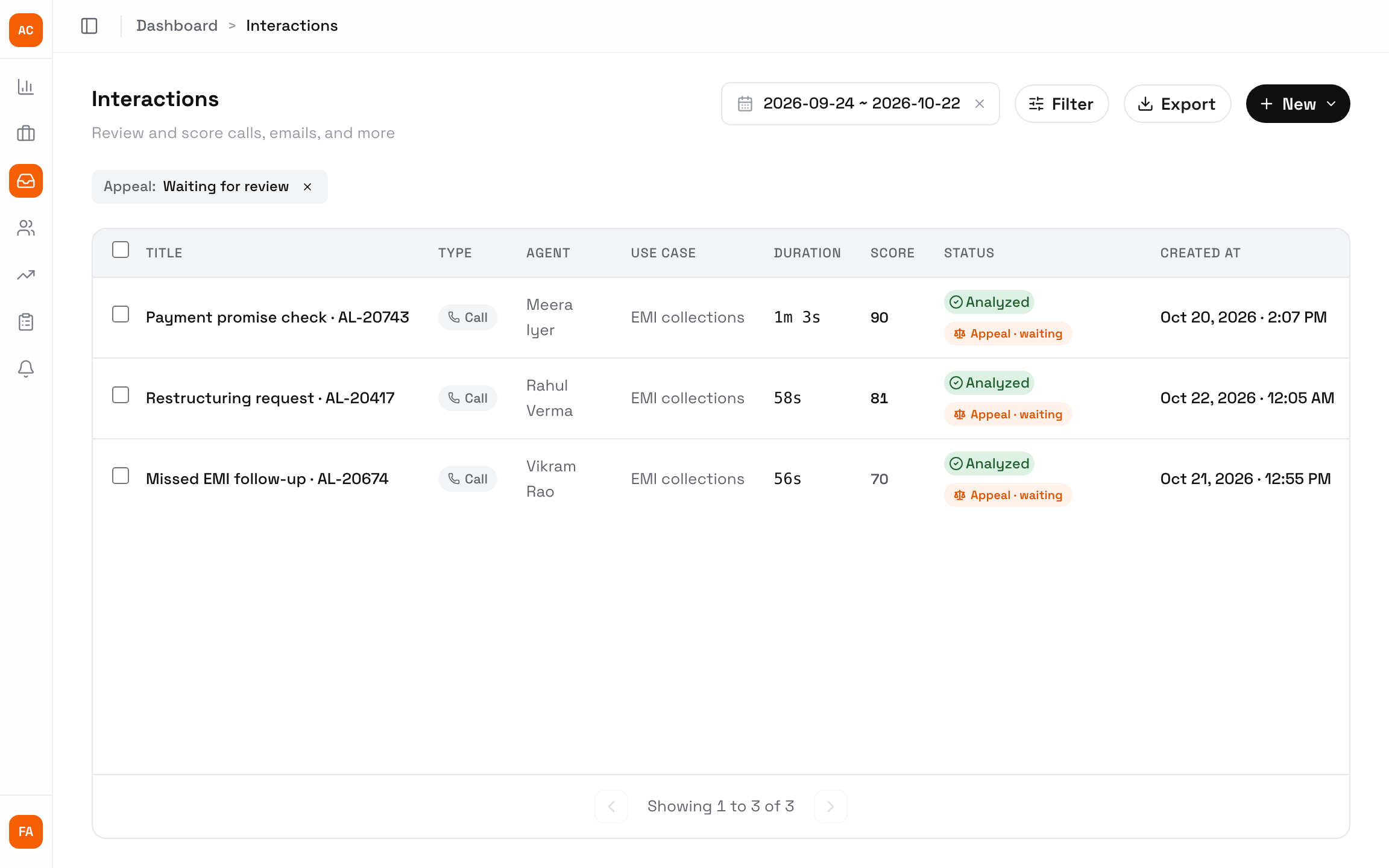Open the New dropdown button
This screenshot has height=868, width=1389.
[1298, 104]
